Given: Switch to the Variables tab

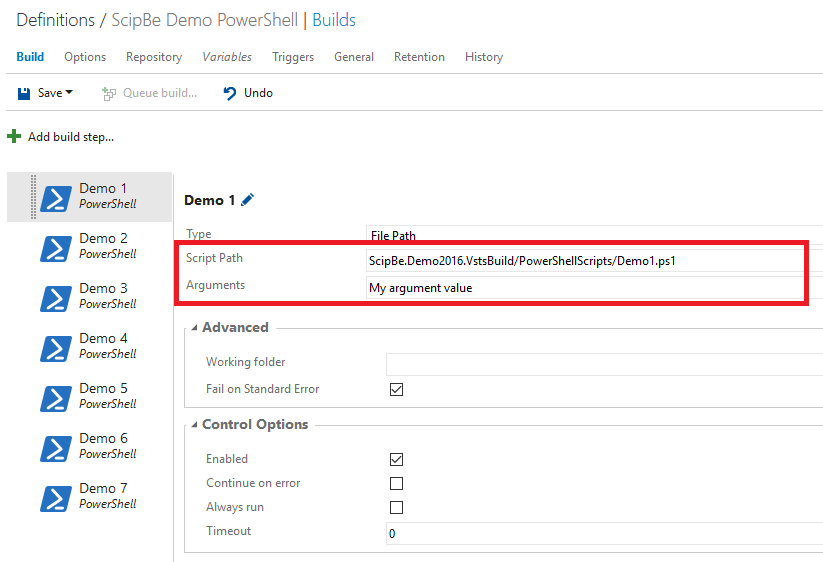Looking at the screenshot, I should coord(227,57).
